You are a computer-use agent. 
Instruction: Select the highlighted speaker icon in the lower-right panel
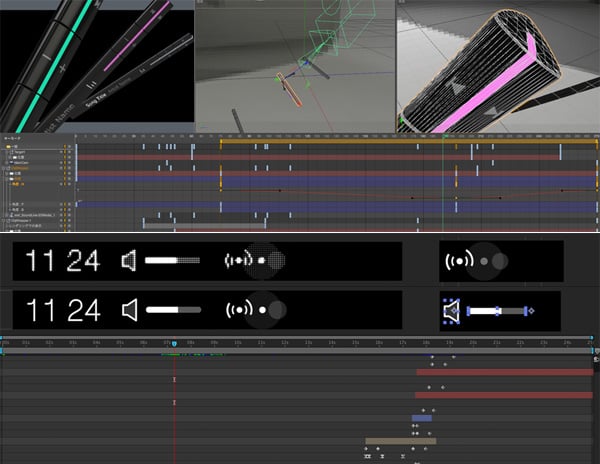(x=452, y=311)
